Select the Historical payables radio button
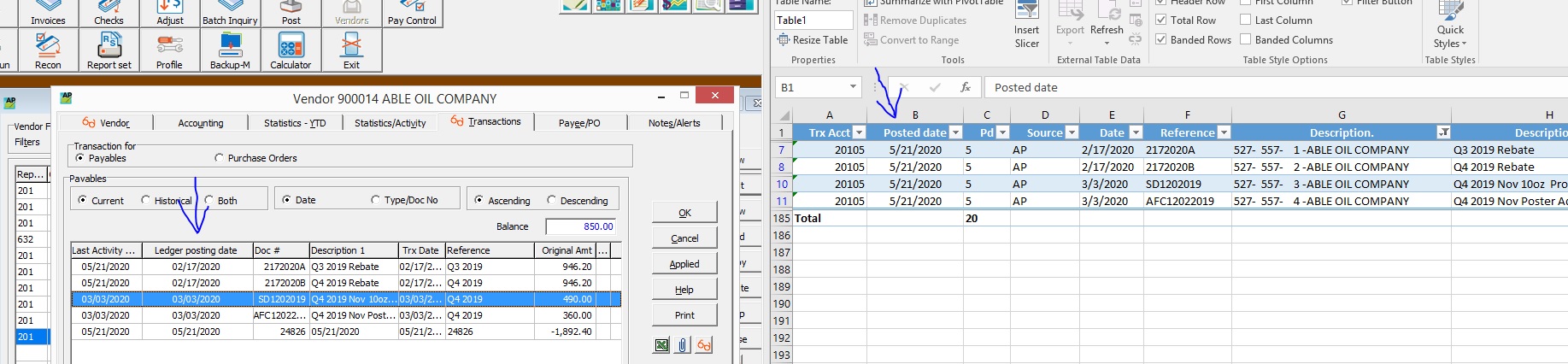This screenshot has width=1568, height=364. coord(146,200)
